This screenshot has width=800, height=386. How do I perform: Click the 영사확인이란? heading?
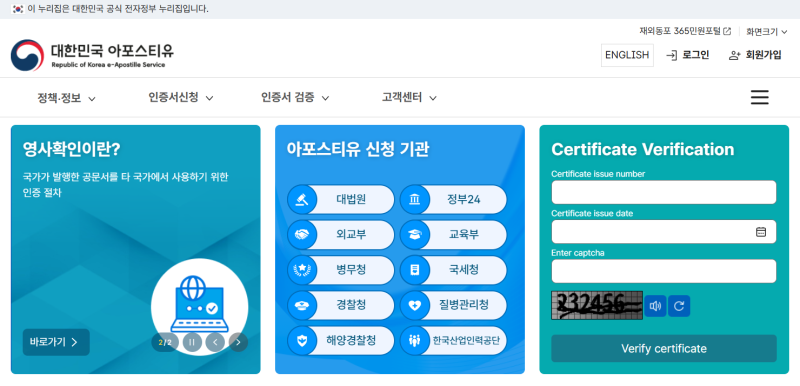[71, 149]
